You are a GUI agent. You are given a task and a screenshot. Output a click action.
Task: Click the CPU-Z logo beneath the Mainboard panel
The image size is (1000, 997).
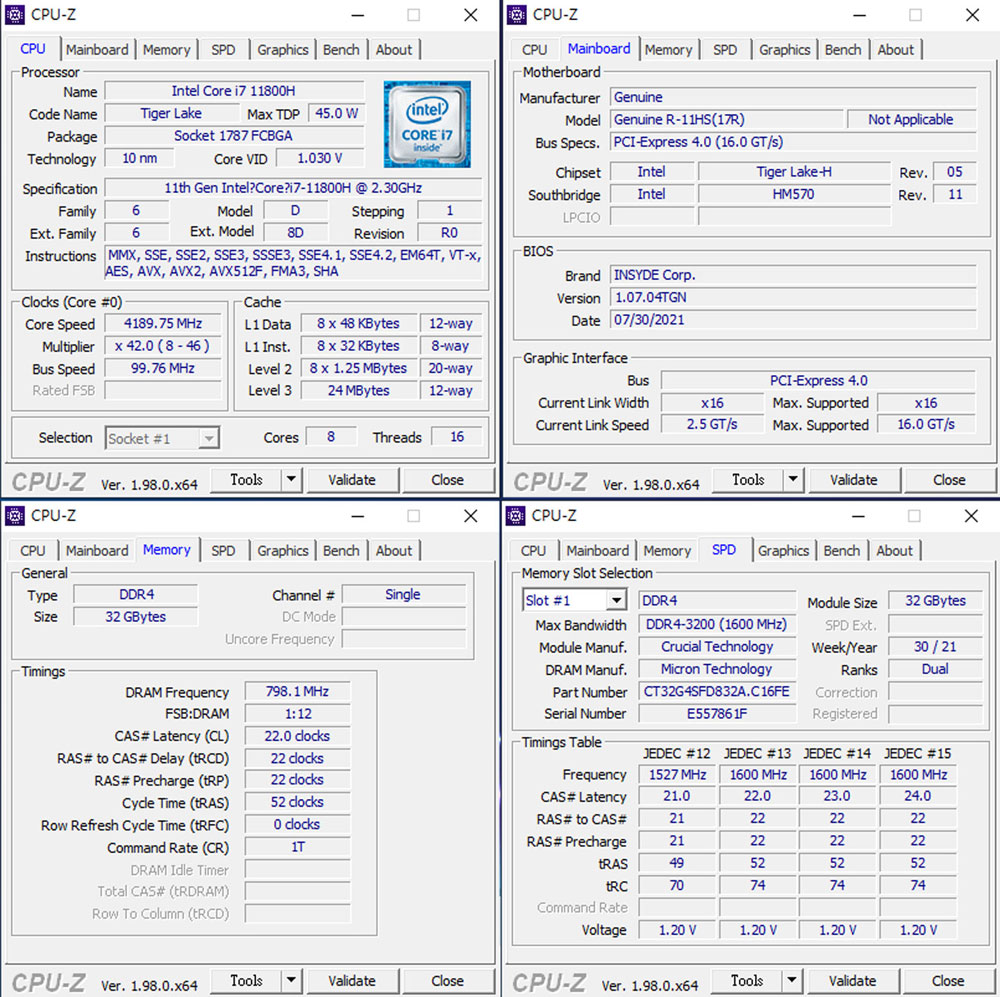point(548,480)
